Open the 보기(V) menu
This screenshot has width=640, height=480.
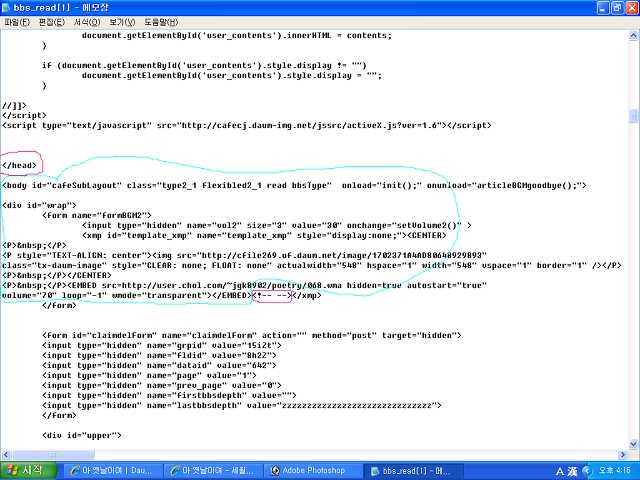click(122, 22)
